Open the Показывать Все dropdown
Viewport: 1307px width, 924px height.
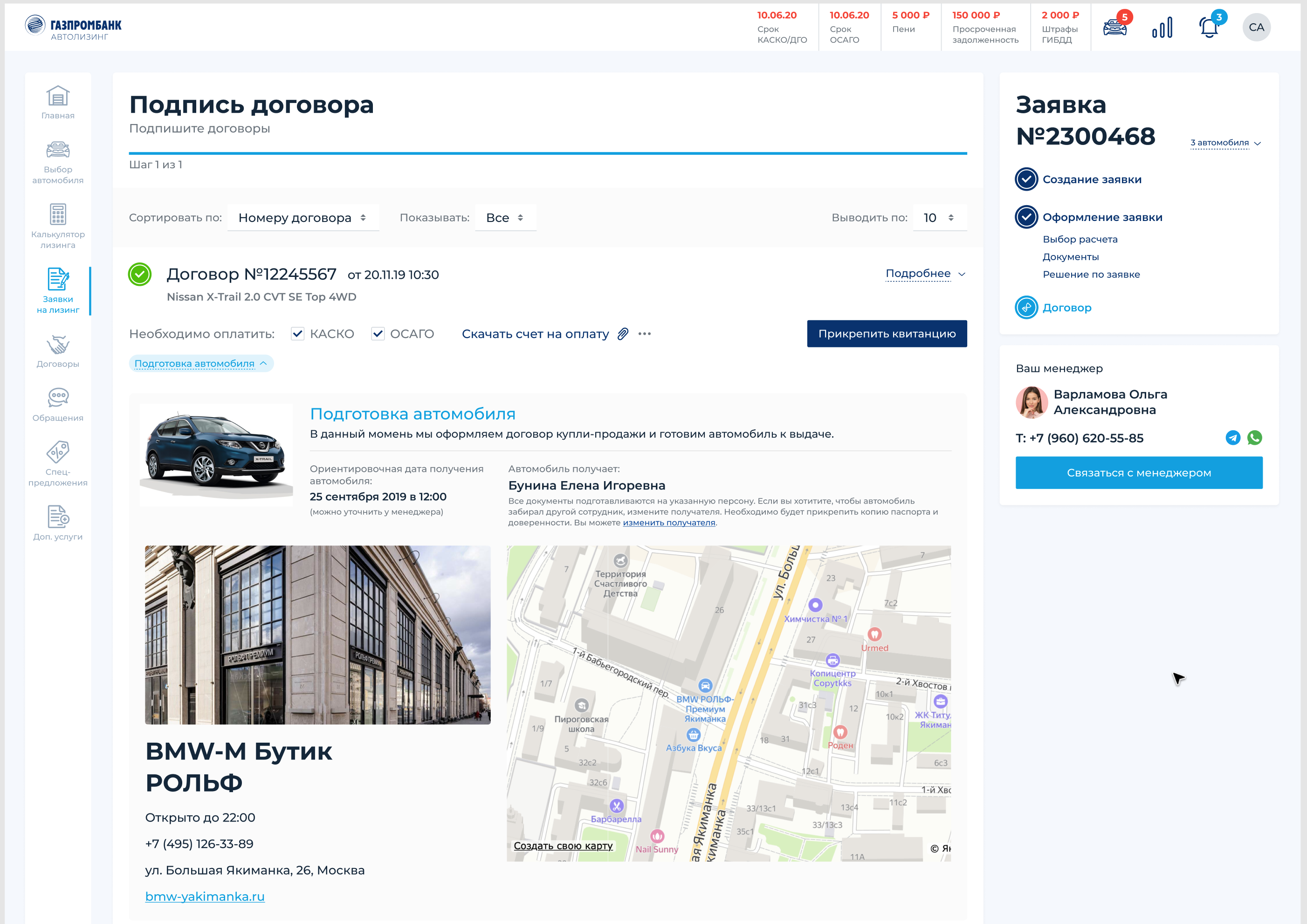(x=504, y=218)
